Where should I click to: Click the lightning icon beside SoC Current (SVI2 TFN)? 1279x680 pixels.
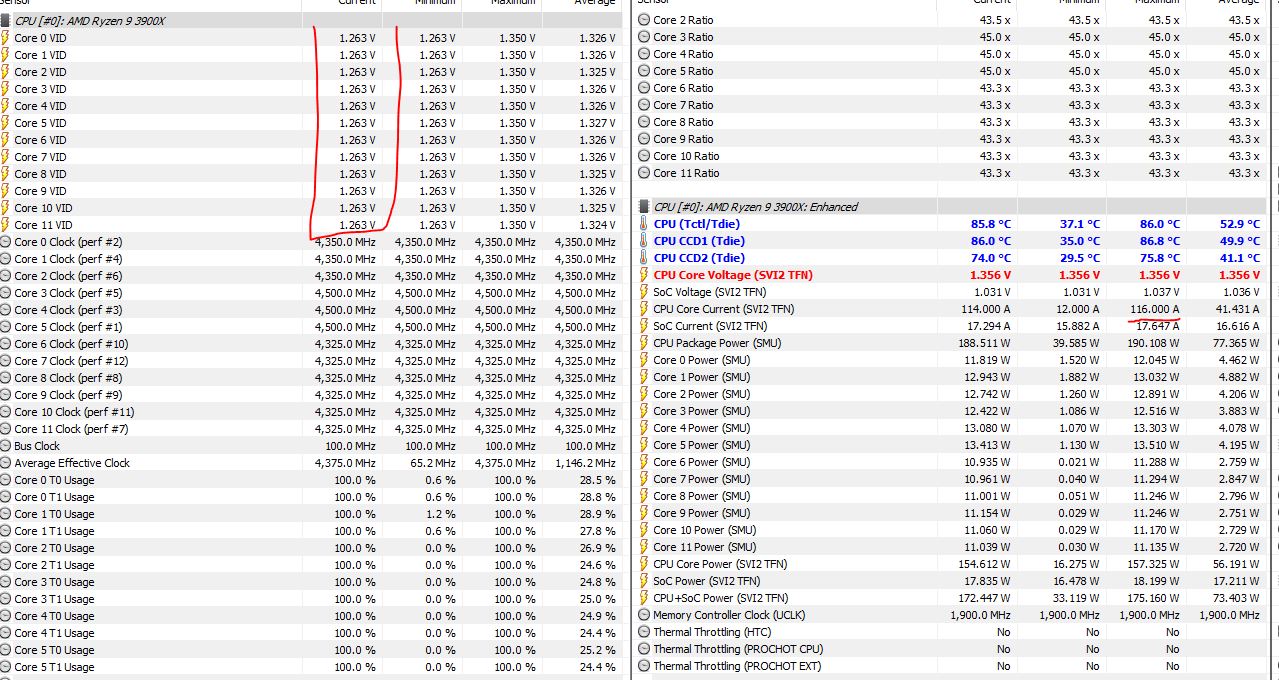(x=644, y=326)
